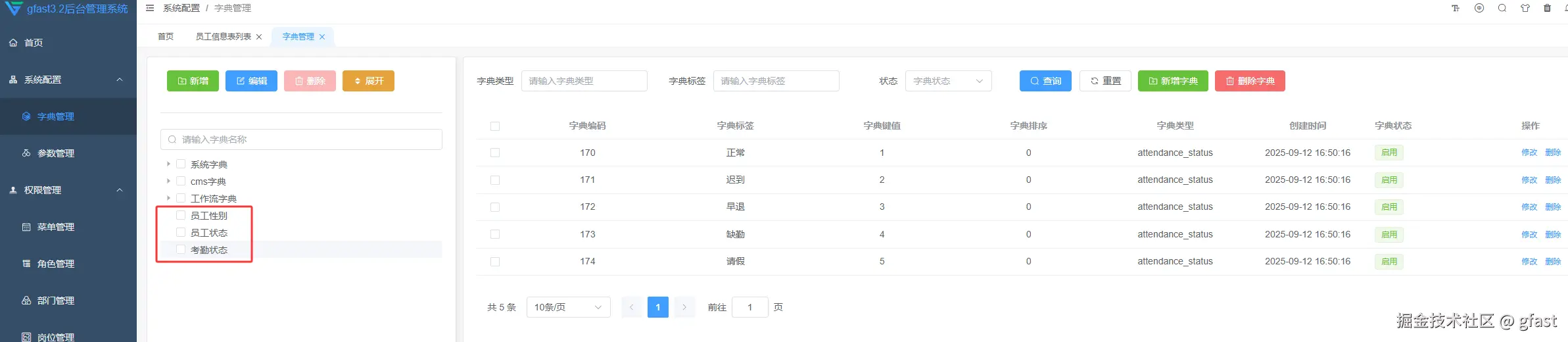Open the font size setting icon

(x=1456, y=8)
